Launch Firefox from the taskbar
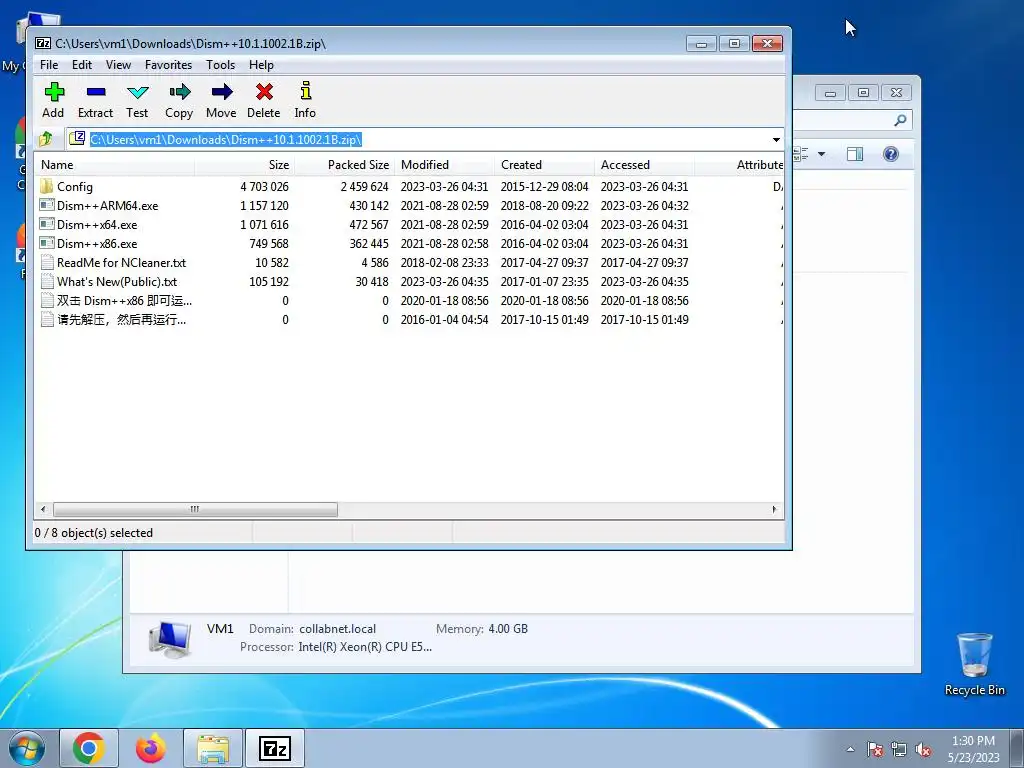1024x768 pixels. pyautogui.click(x=151, y=748)
